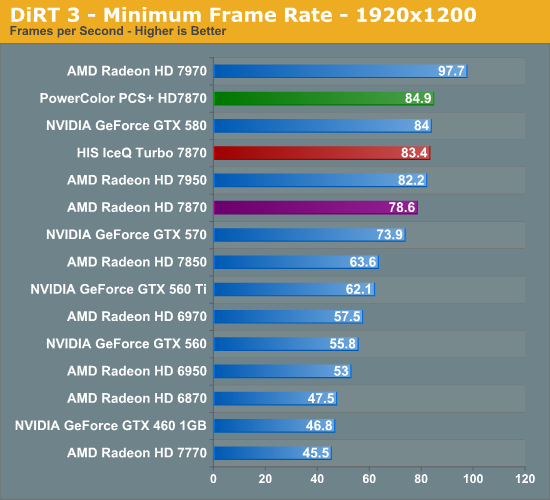Click the 57.5 value on the HD 6970 bar

(347, 317)
